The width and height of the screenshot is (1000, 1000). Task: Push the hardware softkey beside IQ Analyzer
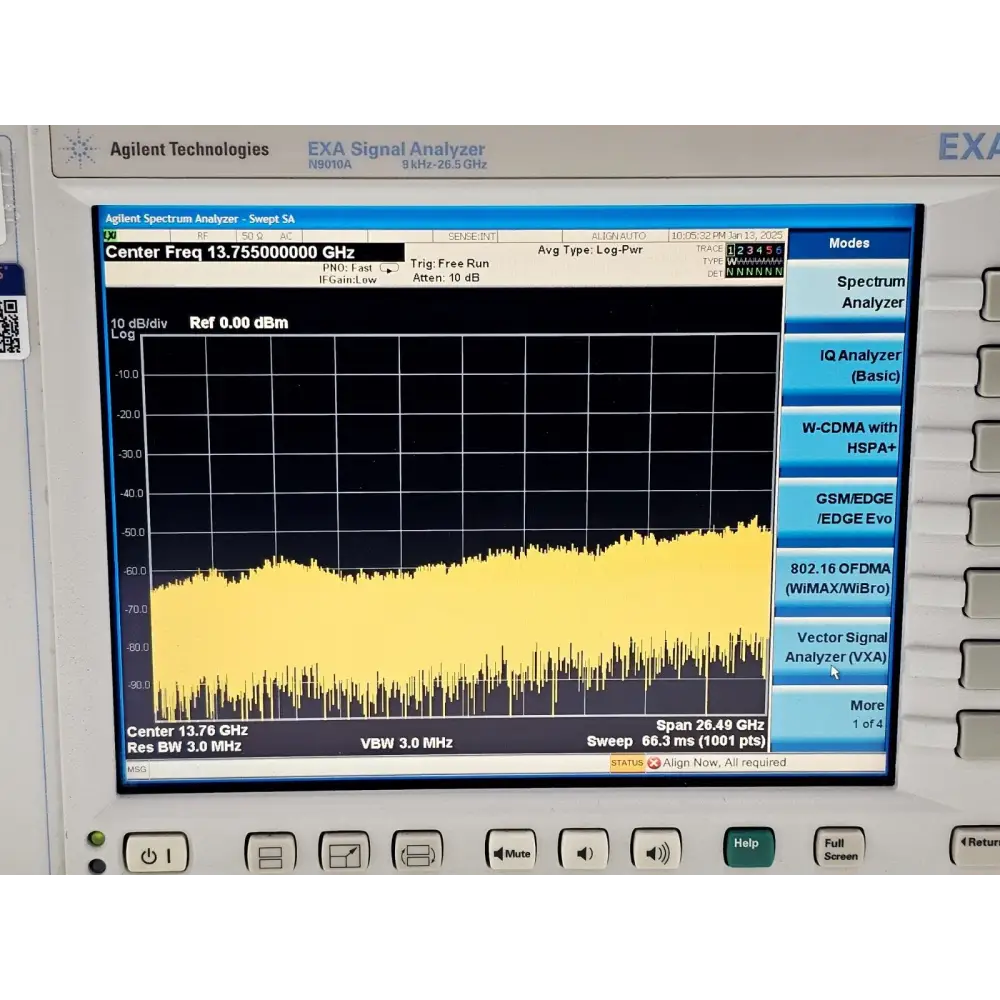989,371
